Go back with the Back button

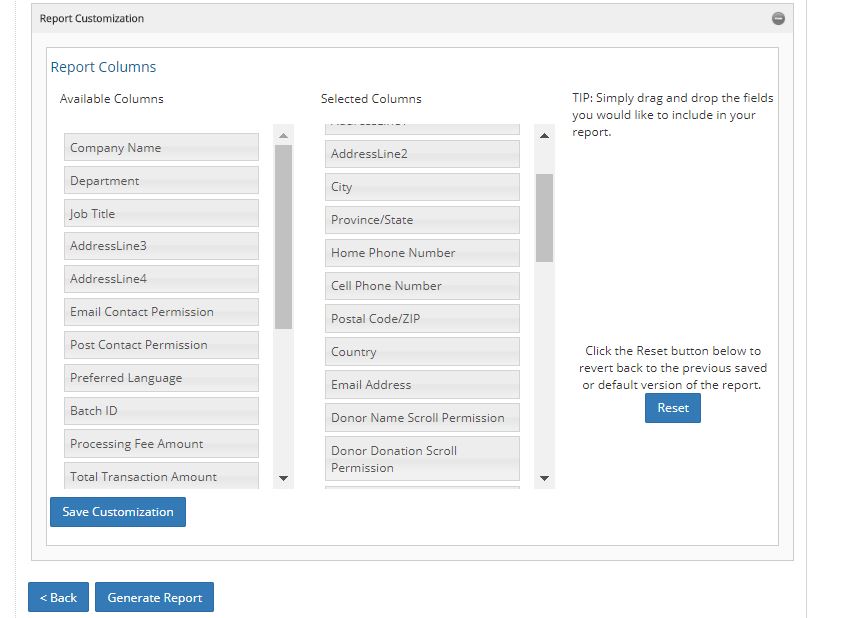[x=58, y=597]
